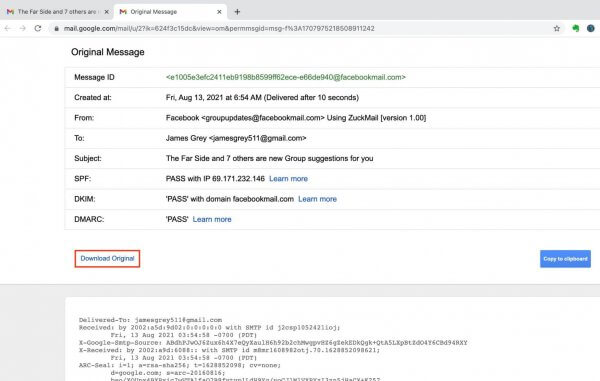Click the 'DKIM:' row label

(x=85, y=199)
